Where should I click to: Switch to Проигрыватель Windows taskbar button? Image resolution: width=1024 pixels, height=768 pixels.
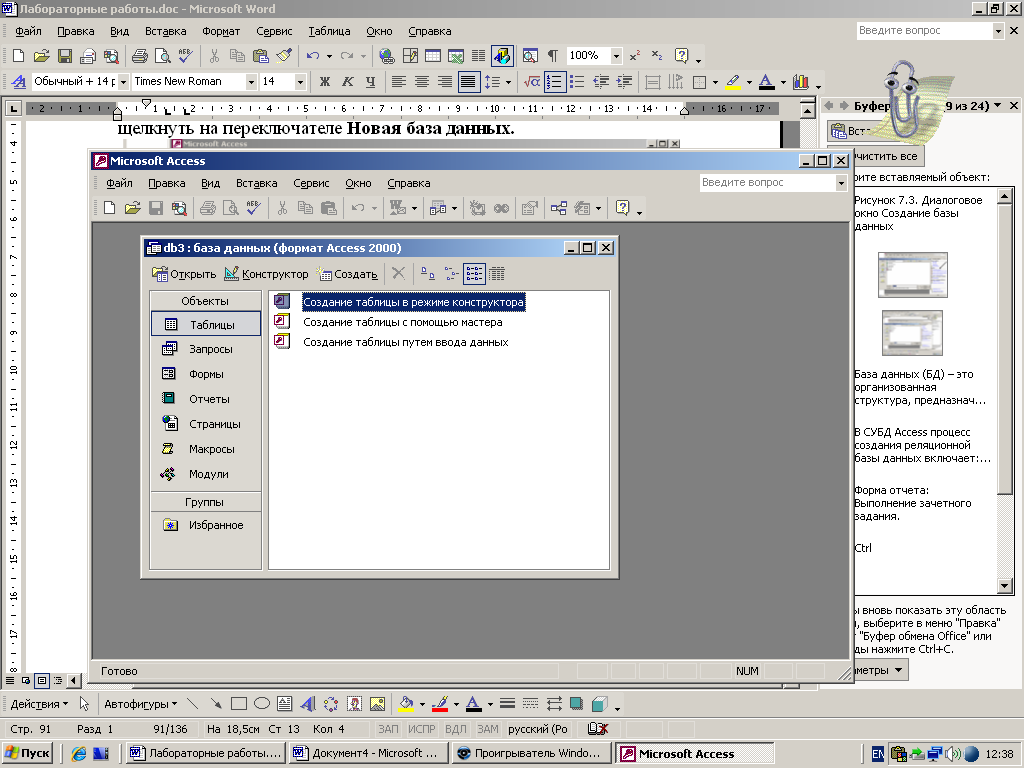[530, 753]
